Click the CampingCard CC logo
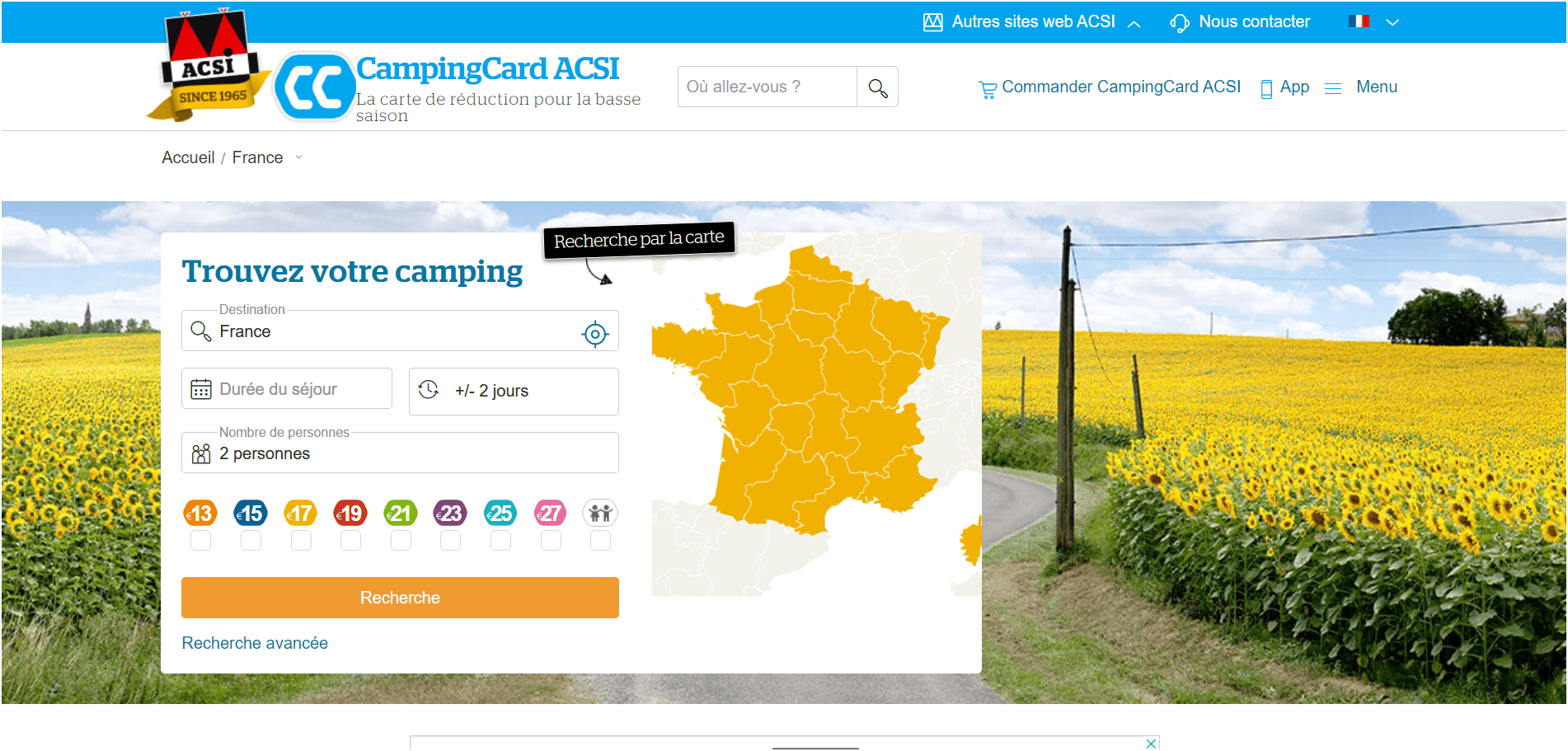 [x=314, y=87]
